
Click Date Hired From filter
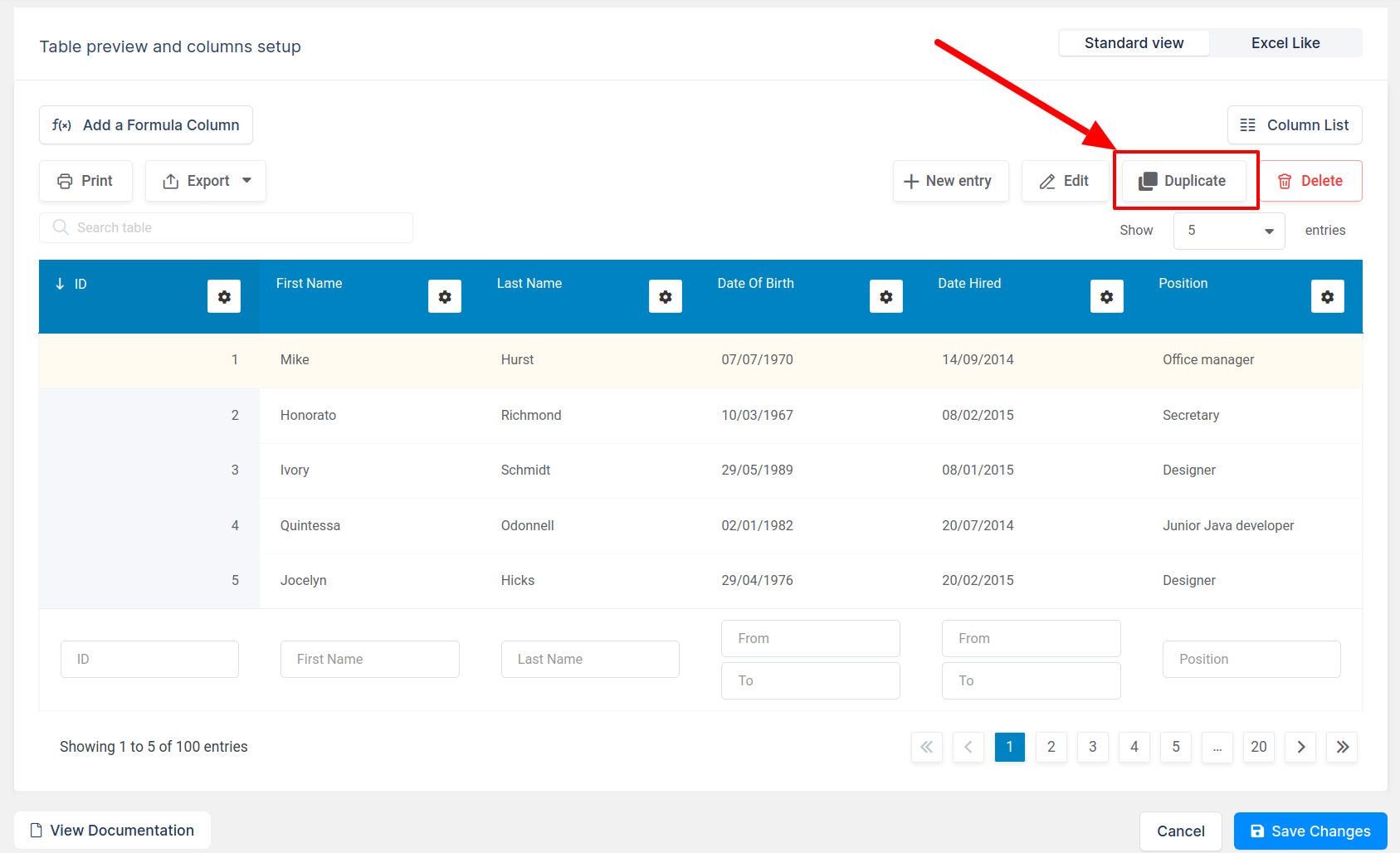pos(1032,638)
